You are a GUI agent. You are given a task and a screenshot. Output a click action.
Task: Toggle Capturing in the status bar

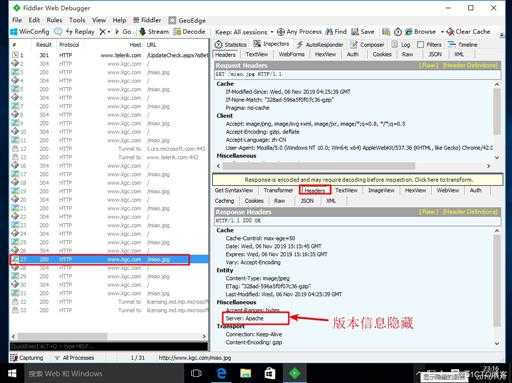(27, 358)
